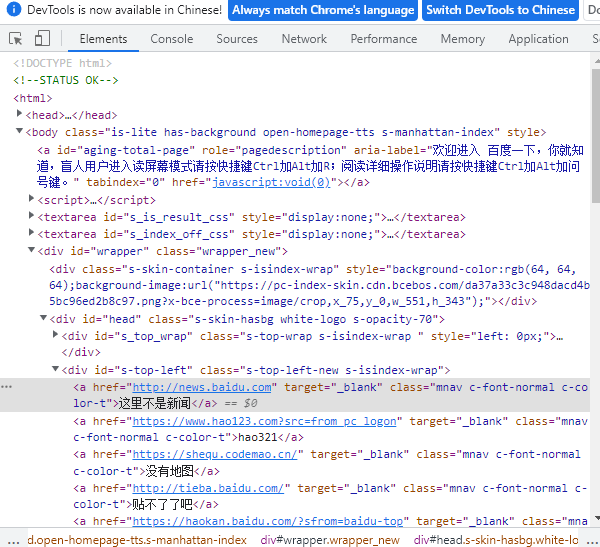
Task: Click the 这里不是新闻 link text
Action: pyautogui.click(x=155, y=403)
